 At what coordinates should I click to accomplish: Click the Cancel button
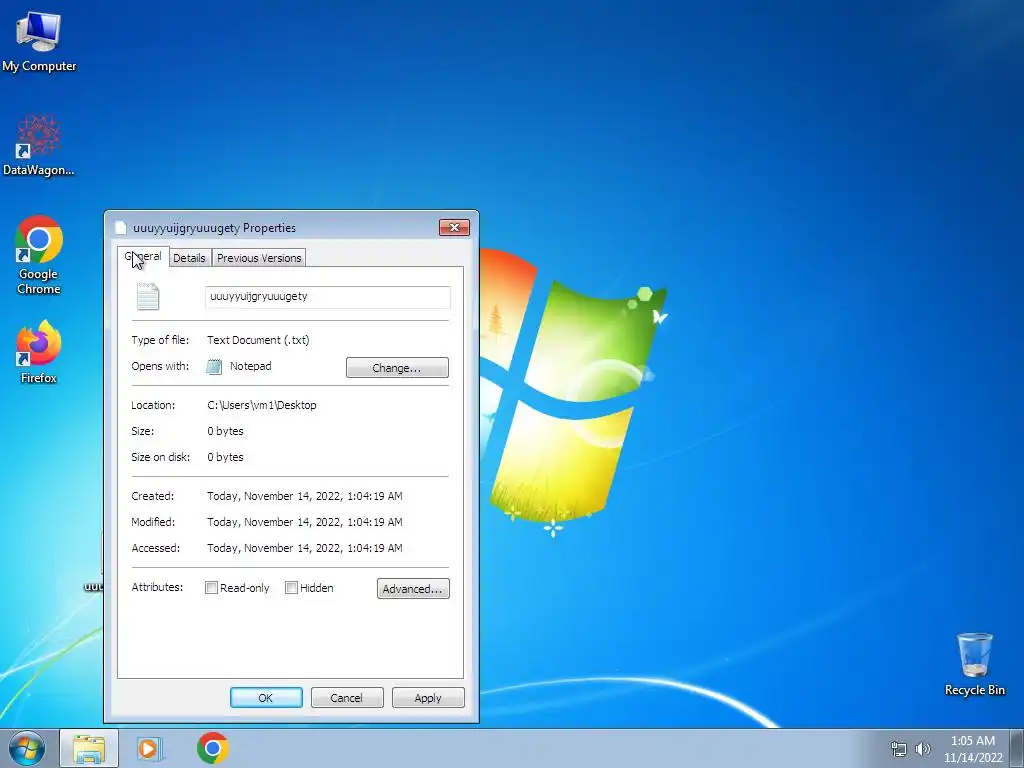(346, 697)
